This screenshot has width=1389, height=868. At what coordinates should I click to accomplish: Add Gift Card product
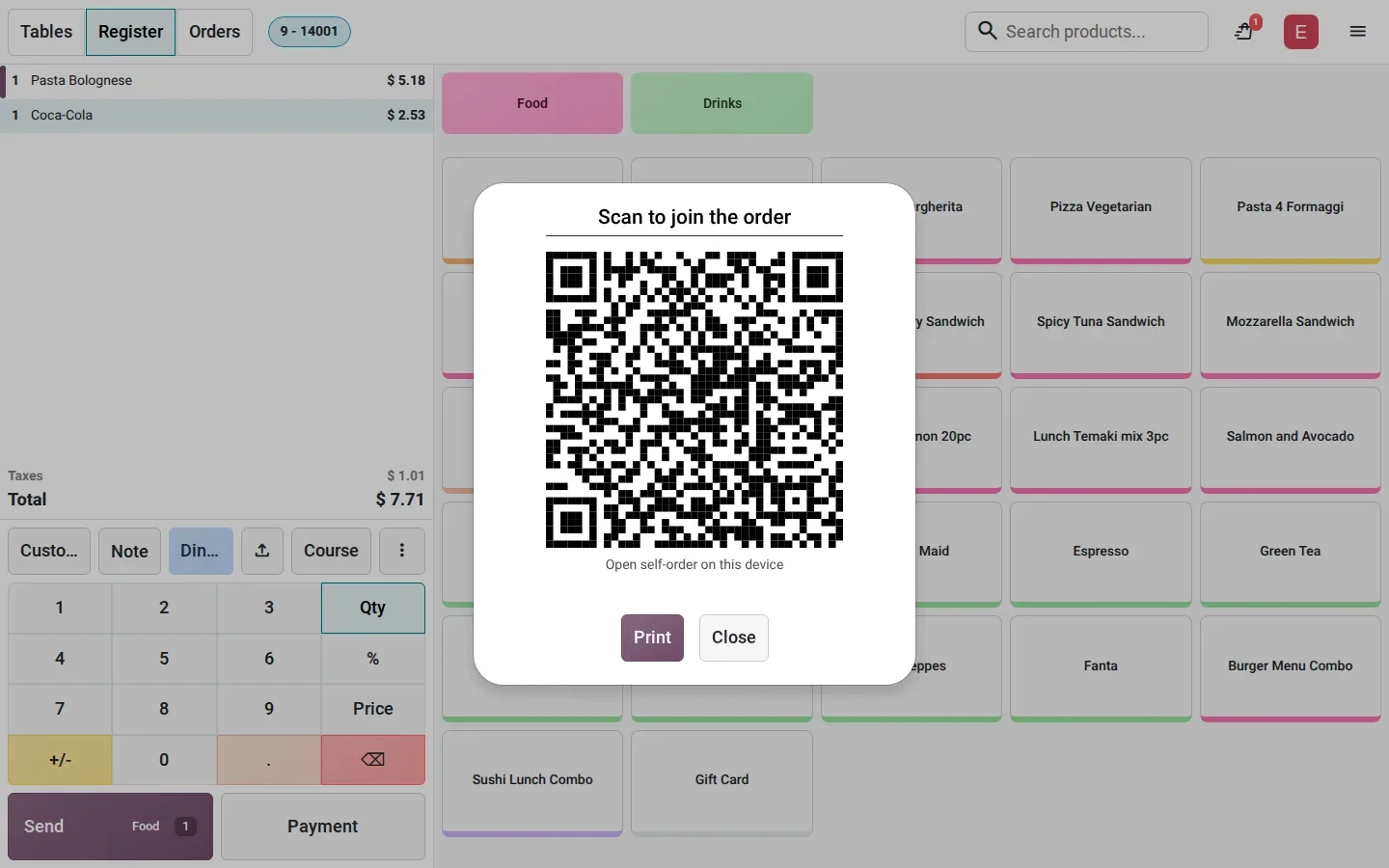click(x=722, y=783)
